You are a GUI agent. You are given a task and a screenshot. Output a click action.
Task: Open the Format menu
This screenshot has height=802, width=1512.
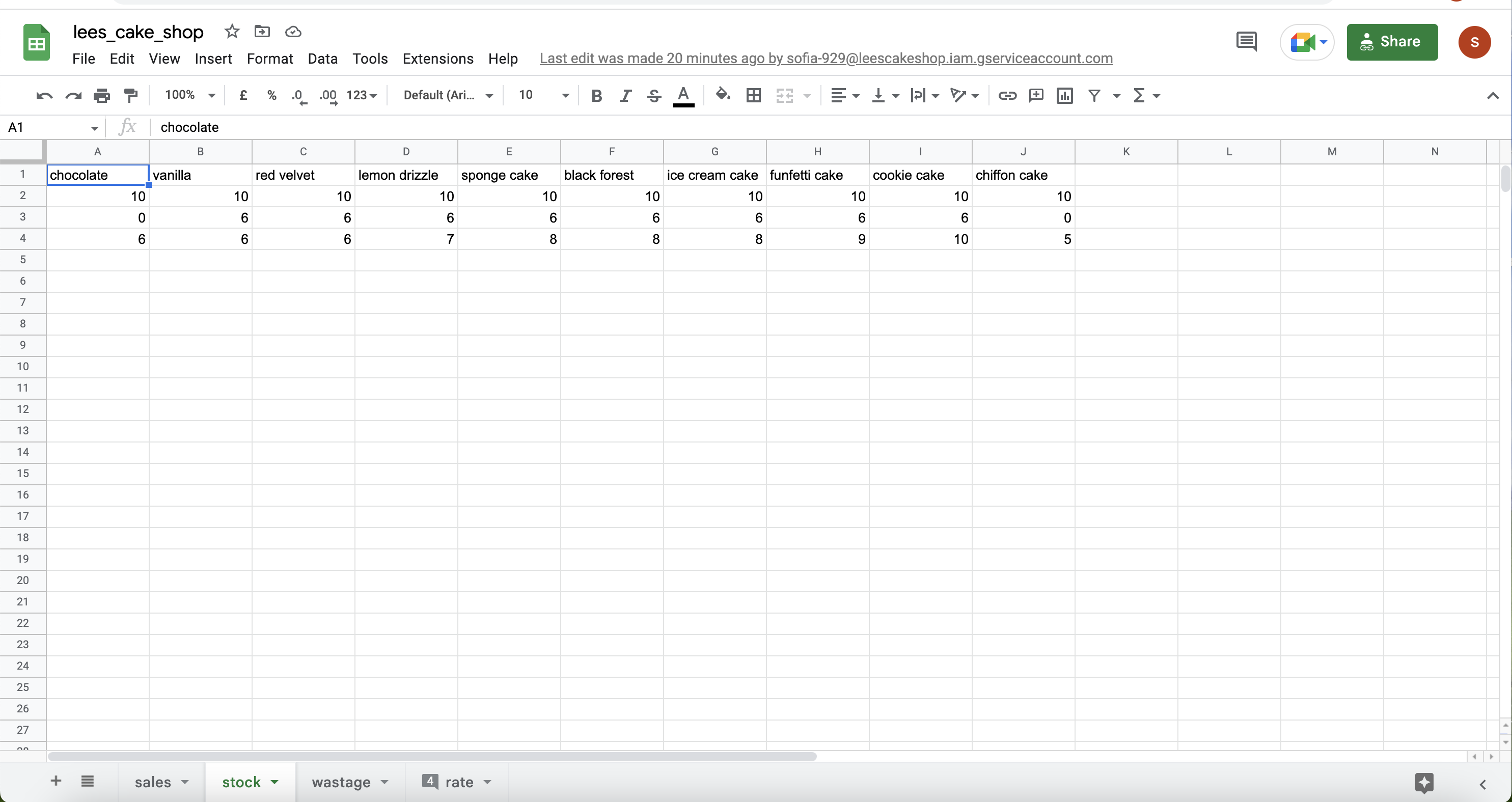point(269,59)
